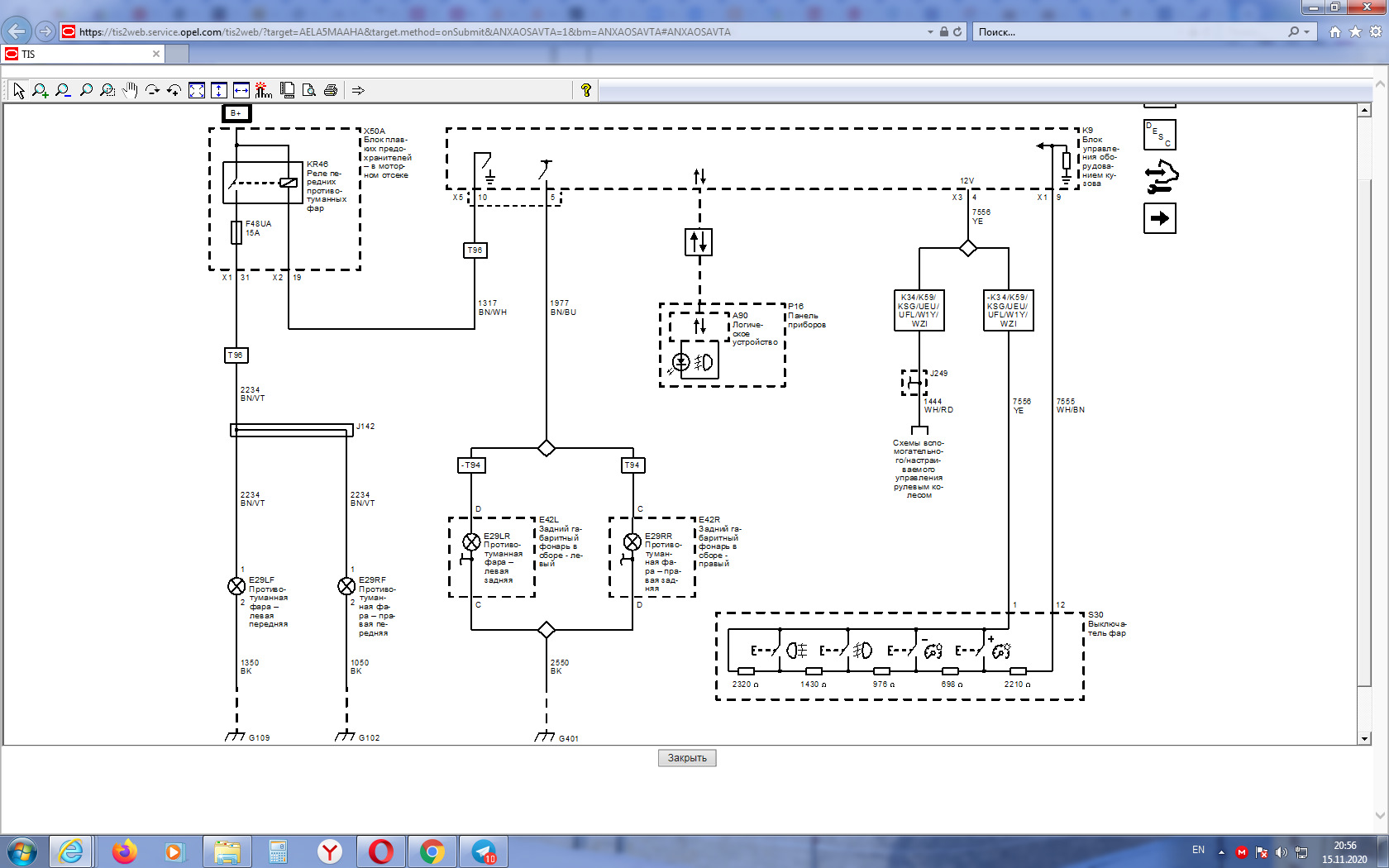Open the calculator taskbar icon
The height and width of the screenshot is (868, 1389).
278,851
